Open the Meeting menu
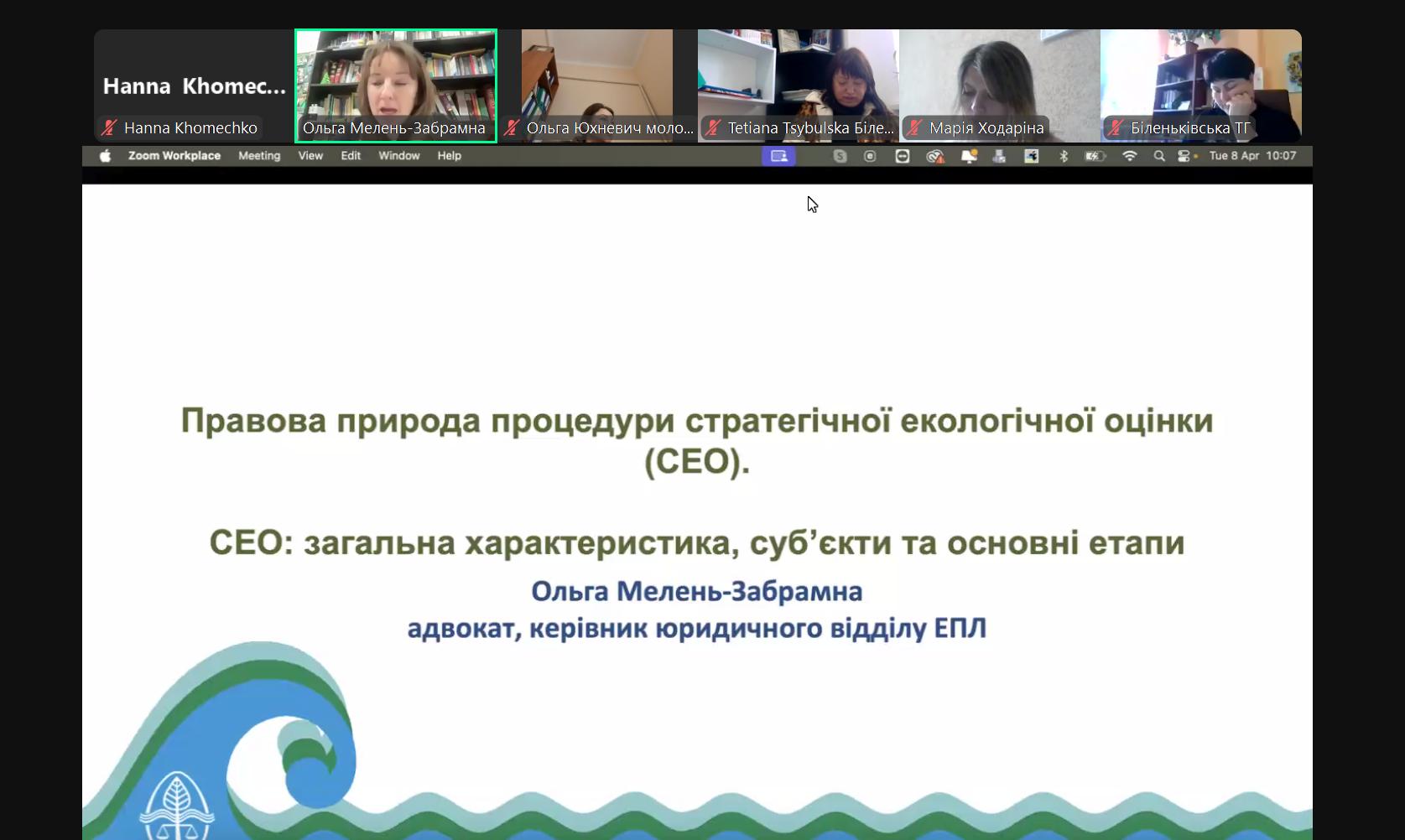 (x=259, y=156)
